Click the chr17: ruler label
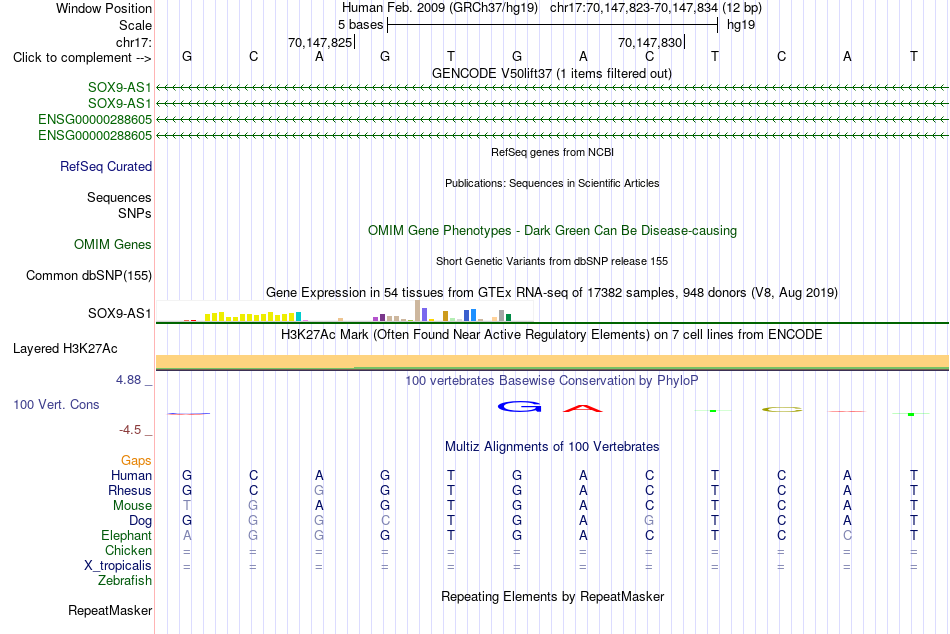Image resolution: width=950 pixels, height=634 pixels. click(x=133, y=42)
